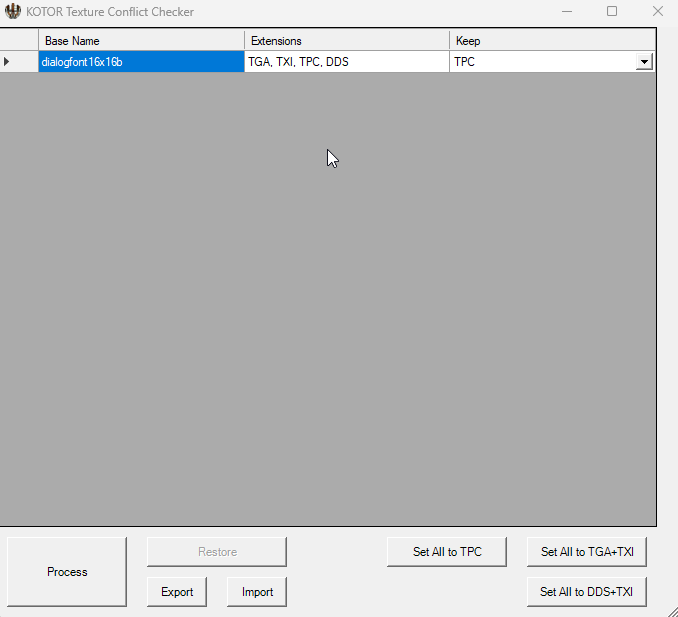Close the KOTOR Texture Conflict Checker window
678x617 pixels.
click(x=658, y=11)
